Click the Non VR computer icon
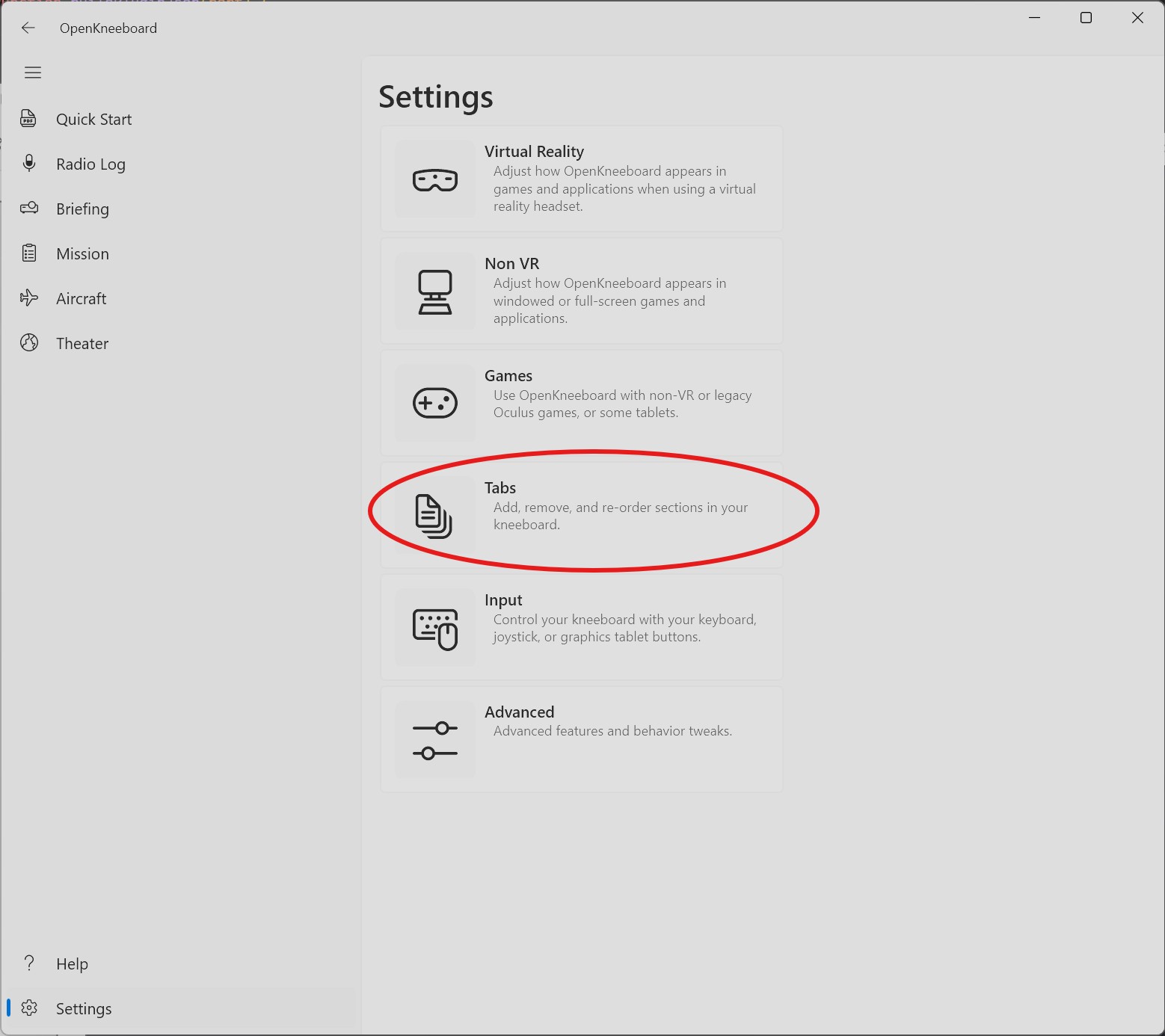 pos(435,292)
